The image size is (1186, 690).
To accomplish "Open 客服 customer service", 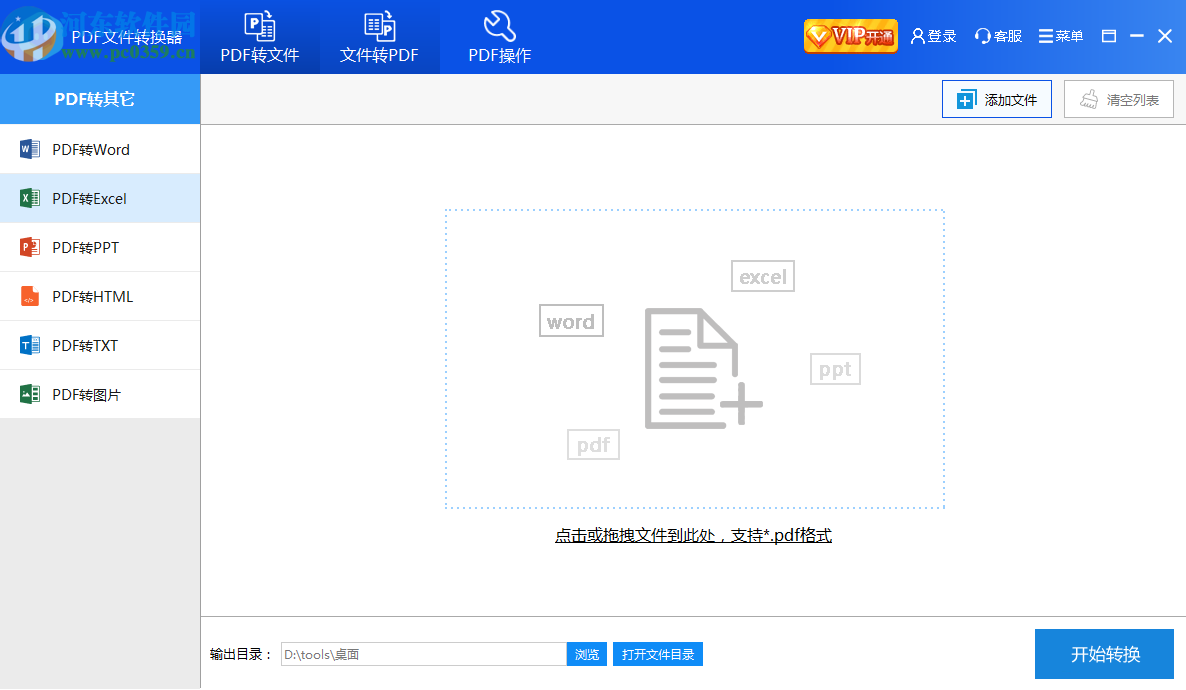I will [x=998, y=36].
